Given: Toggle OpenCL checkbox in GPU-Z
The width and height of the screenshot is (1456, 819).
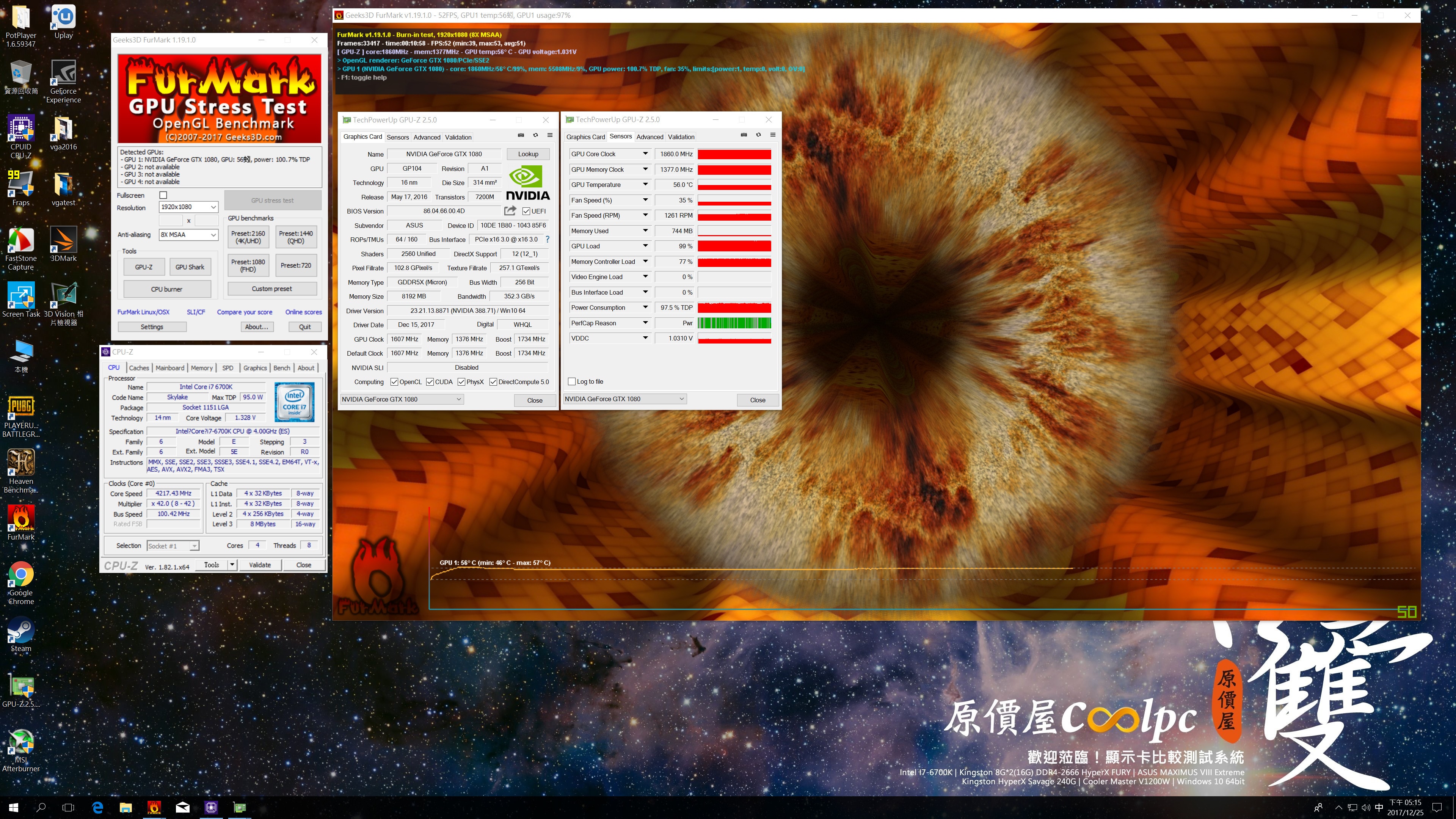Looking at the screenshot, I should (x=394, y=382).
